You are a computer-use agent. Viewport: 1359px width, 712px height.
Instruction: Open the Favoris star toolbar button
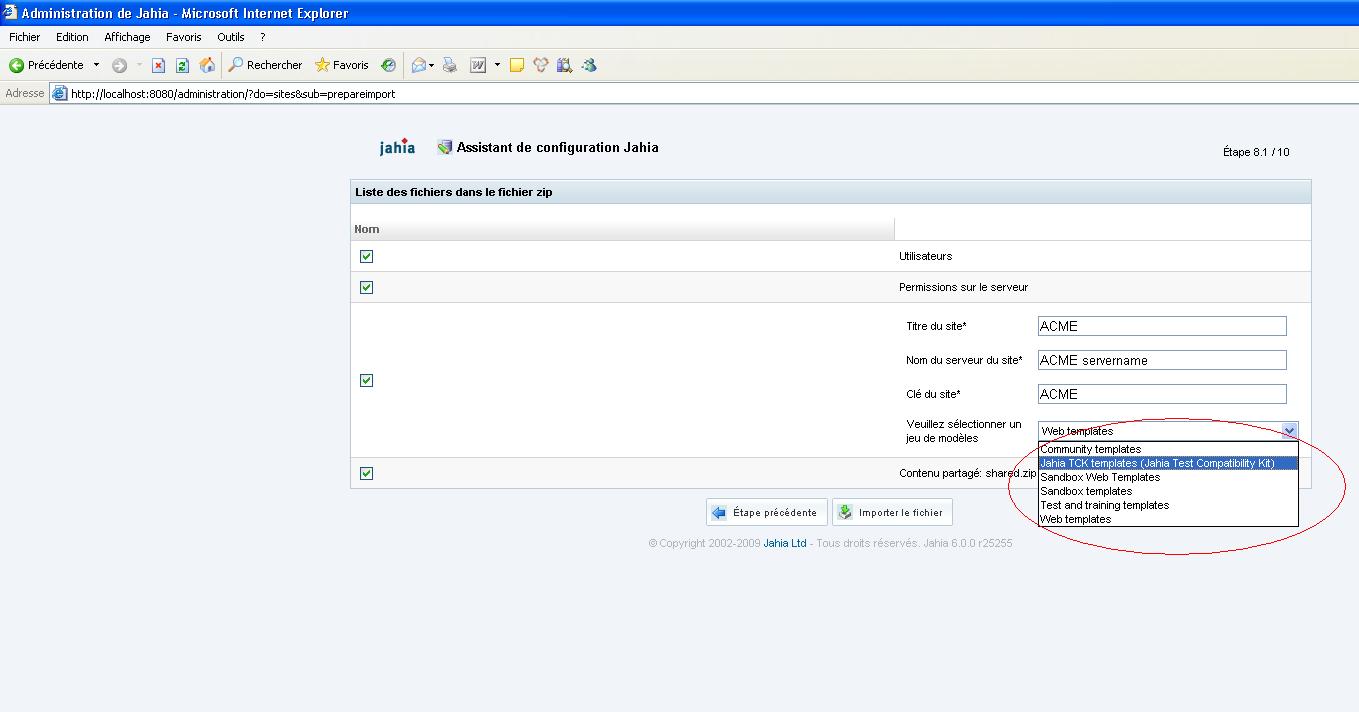click(342, 65)
